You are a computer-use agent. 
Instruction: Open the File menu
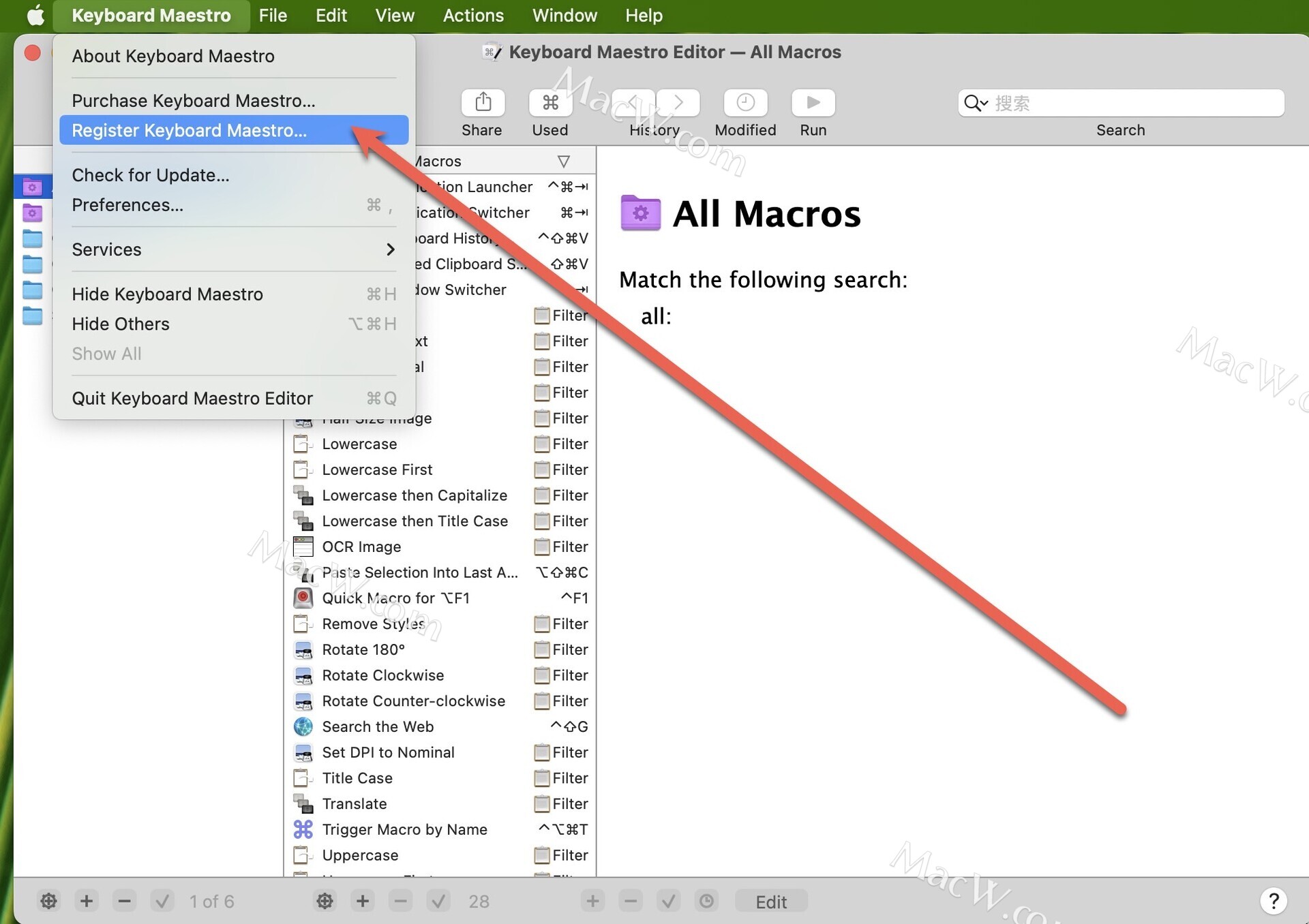pyautogui.click(x=273, y=15)
